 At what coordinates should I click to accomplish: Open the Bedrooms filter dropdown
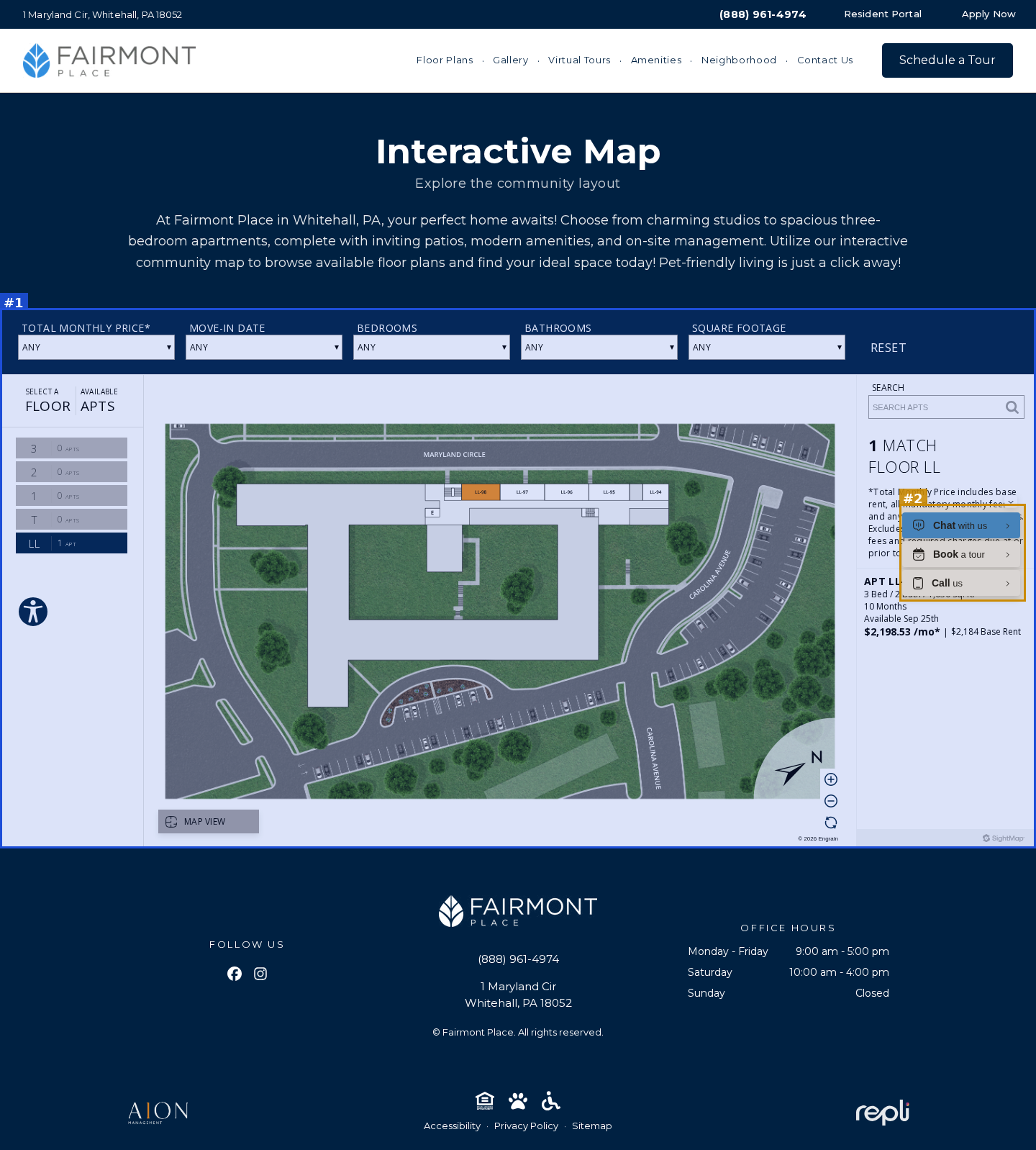(432, 348)
